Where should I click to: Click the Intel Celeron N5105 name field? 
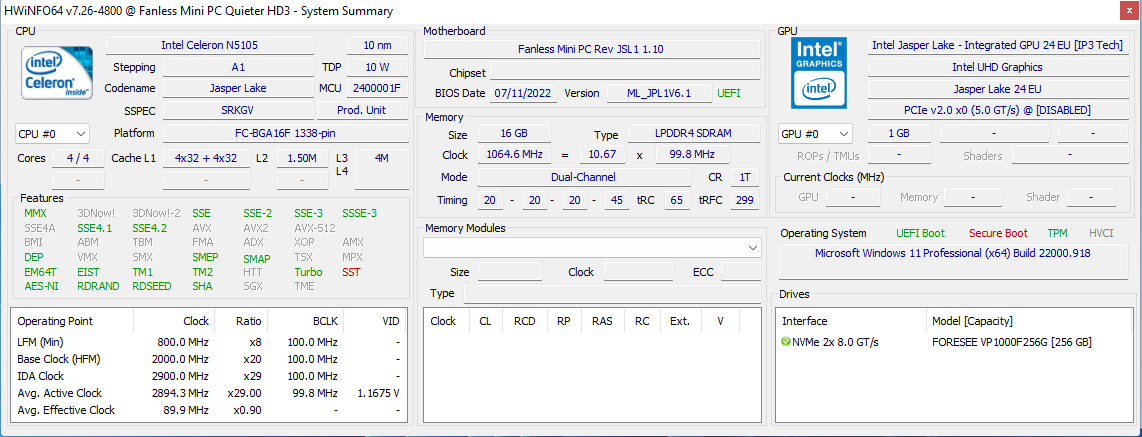click(210, 45)
